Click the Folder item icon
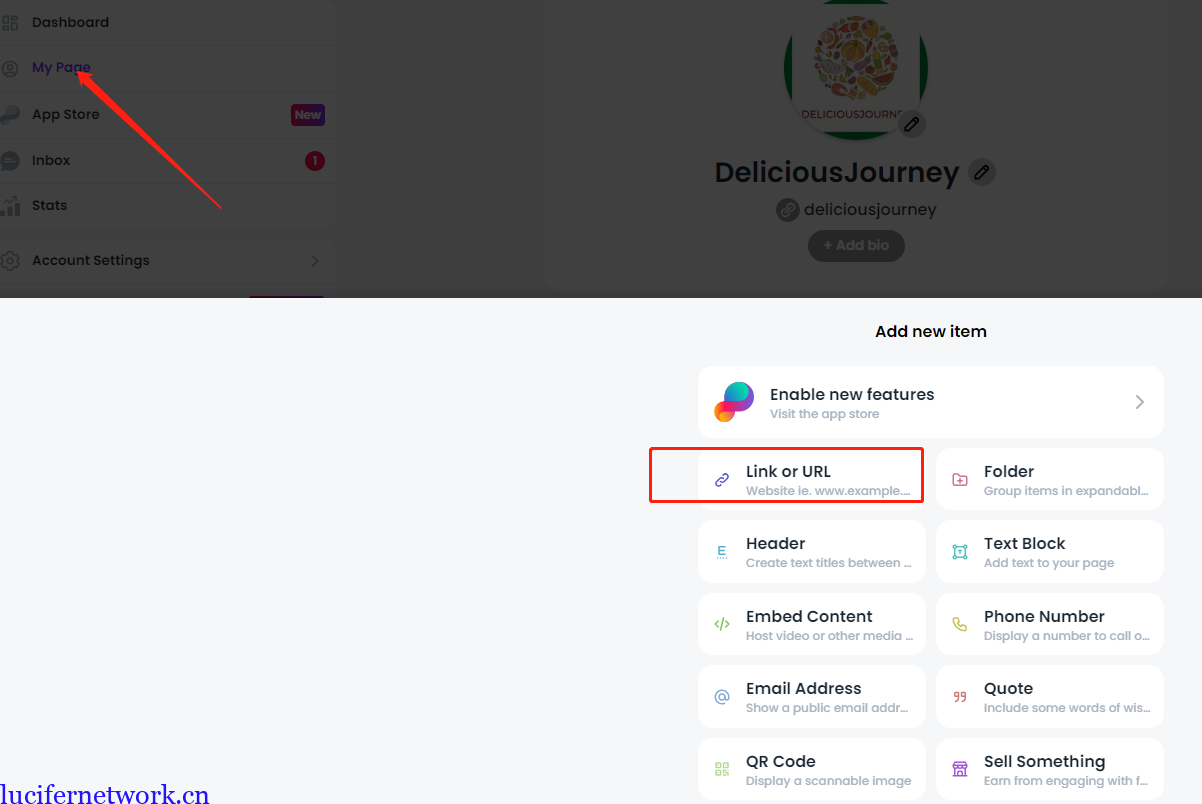This screenshot has width=1202, height=804. tap(960, 480)
